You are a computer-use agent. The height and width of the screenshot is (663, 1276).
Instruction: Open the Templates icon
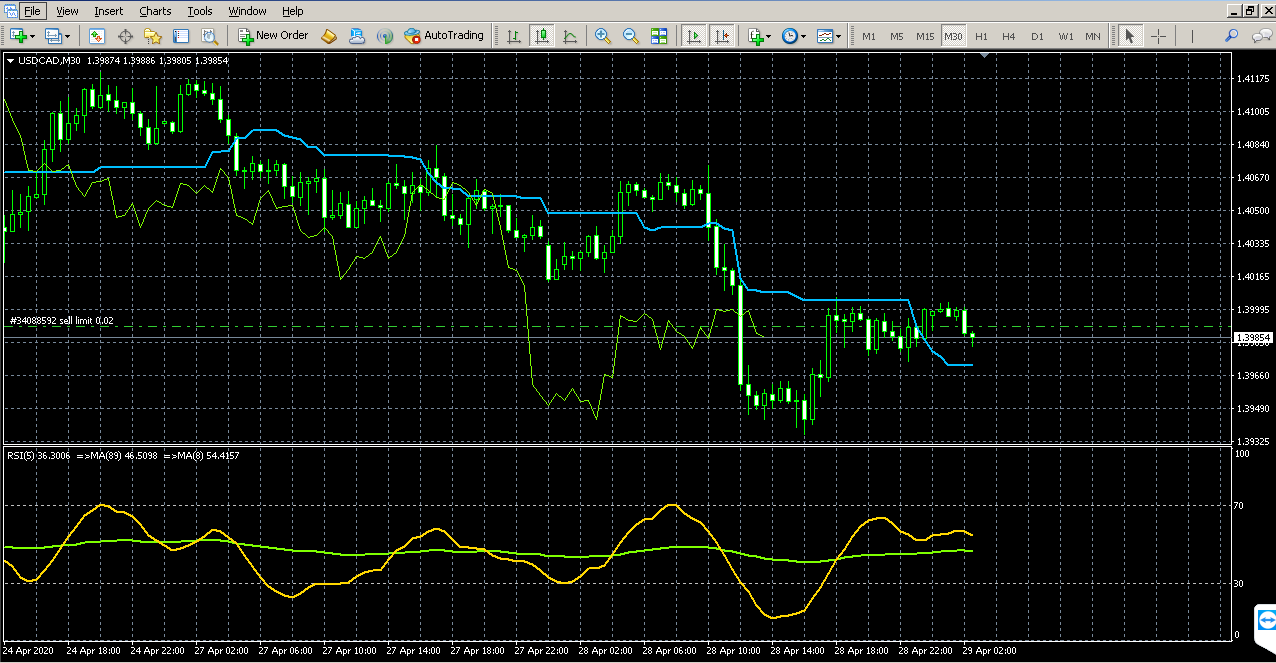point(824,36)
